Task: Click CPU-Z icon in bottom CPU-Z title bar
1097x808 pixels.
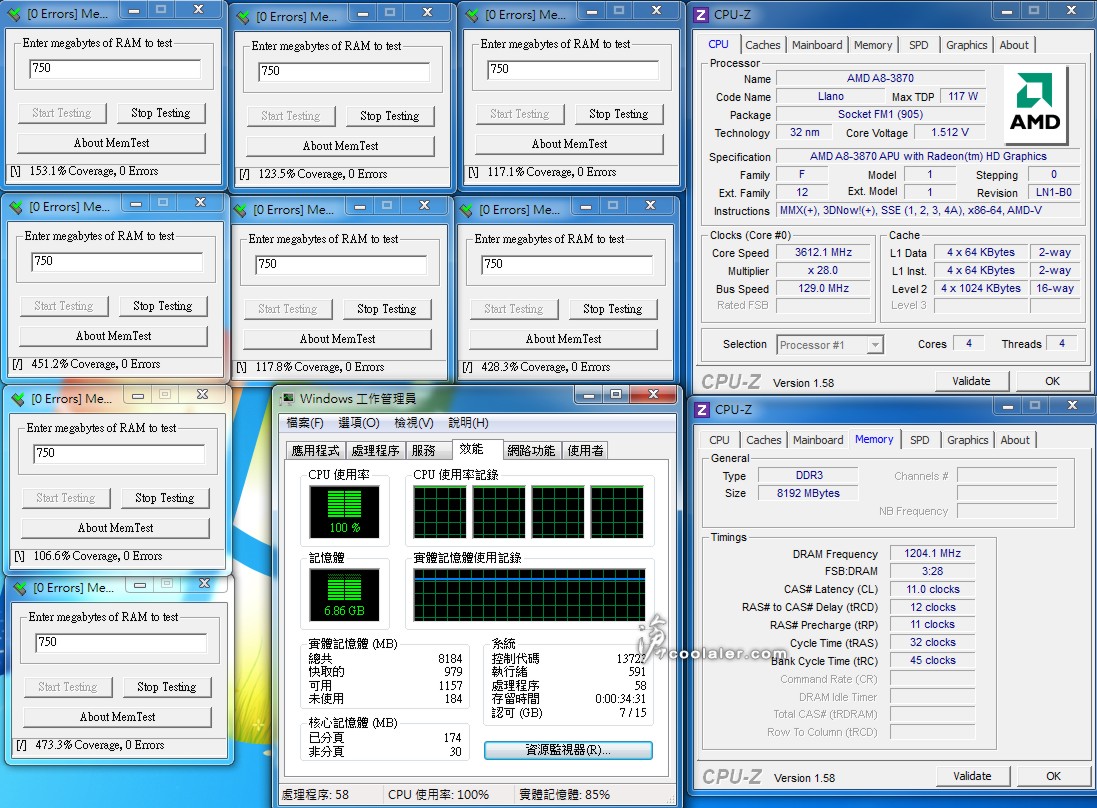Action: (702, 410)
